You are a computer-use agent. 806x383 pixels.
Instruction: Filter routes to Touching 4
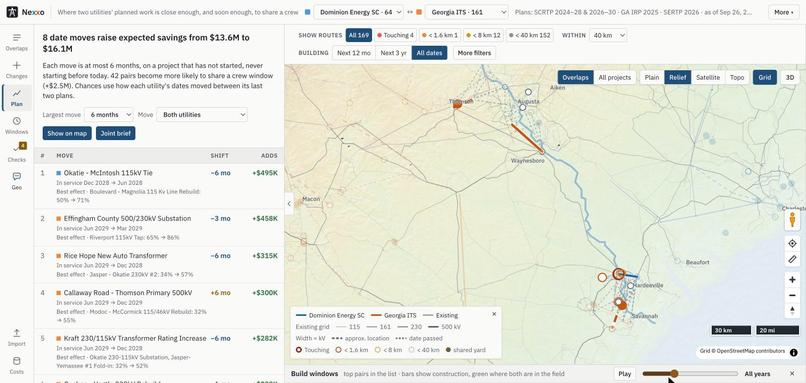coord(395,35)
